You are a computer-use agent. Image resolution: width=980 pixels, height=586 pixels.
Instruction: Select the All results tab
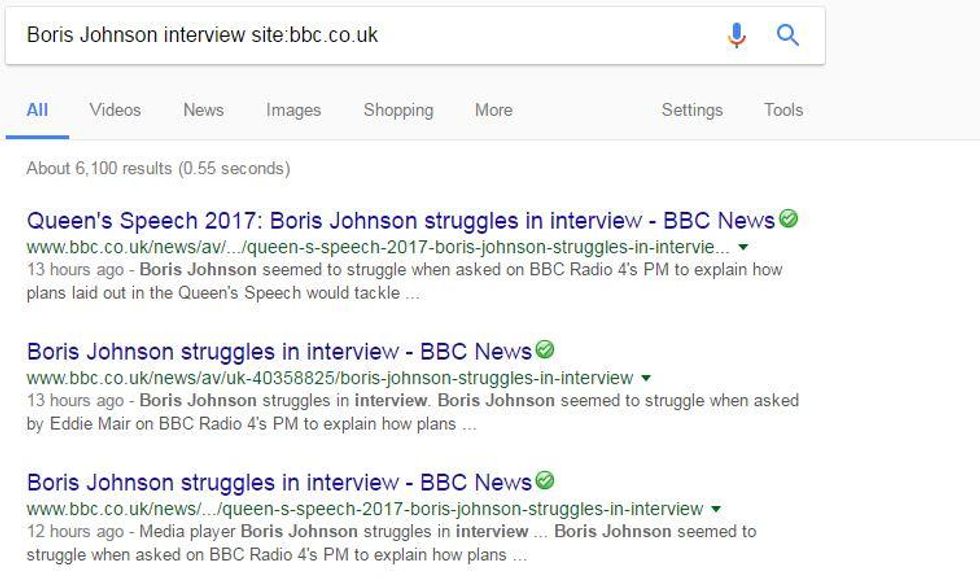click(37, 110)
